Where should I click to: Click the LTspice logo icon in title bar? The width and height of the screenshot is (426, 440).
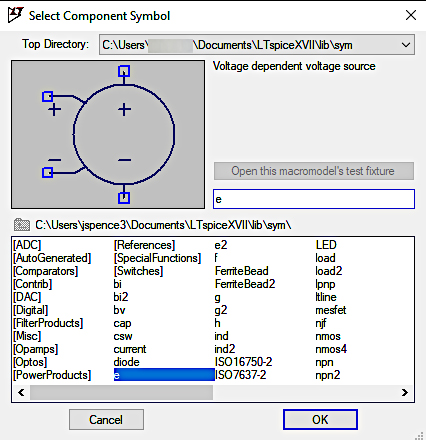(15, 15)
